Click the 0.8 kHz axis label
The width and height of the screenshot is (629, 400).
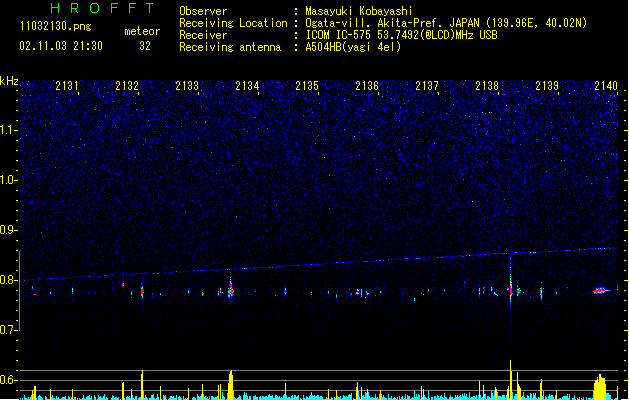click(x=9, y=280)
